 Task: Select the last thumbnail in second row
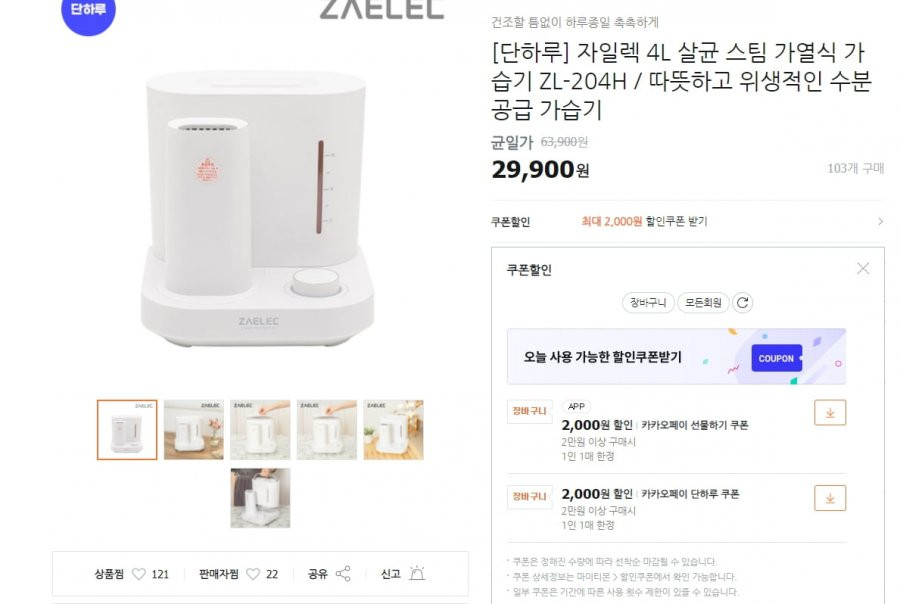(x=261, y=498)
